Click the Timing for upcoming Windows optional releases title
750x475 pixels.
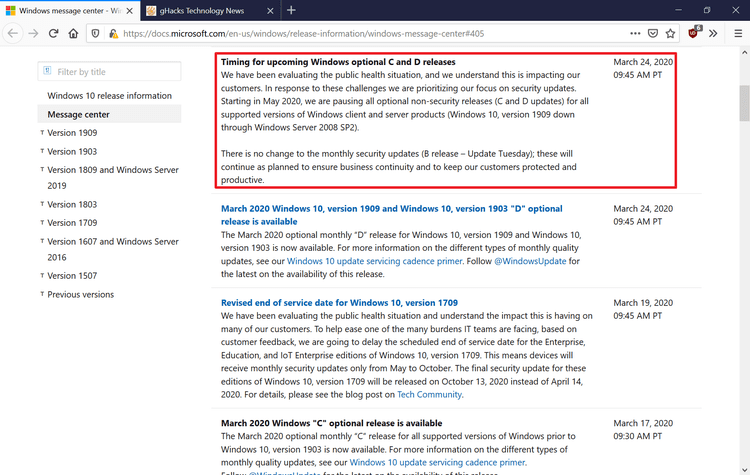[338, 62]
